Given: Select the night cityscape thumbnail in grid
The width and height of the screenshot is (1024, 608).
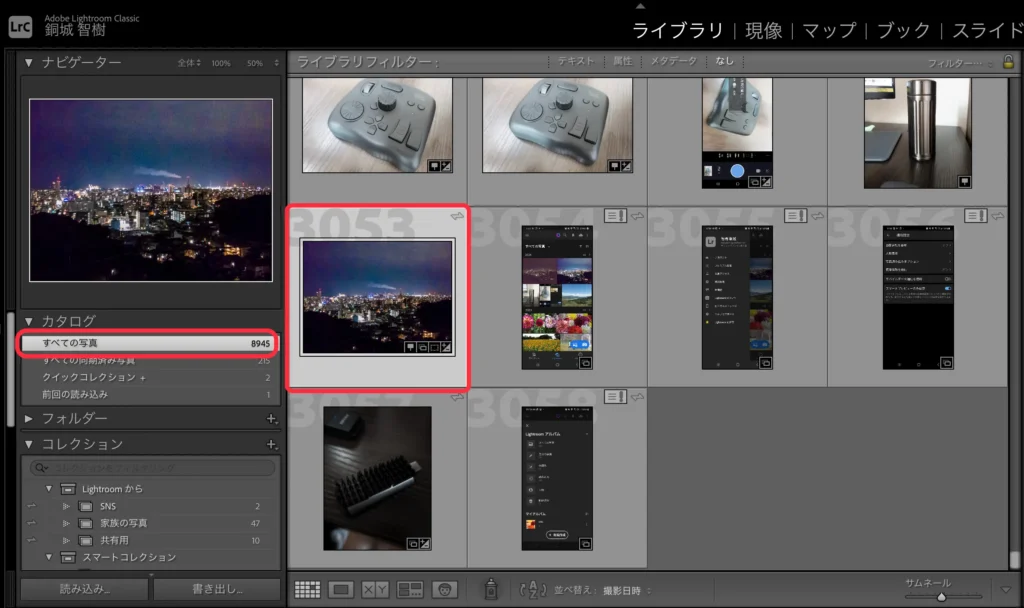Looking at the screenshot, I should (378, 297).
